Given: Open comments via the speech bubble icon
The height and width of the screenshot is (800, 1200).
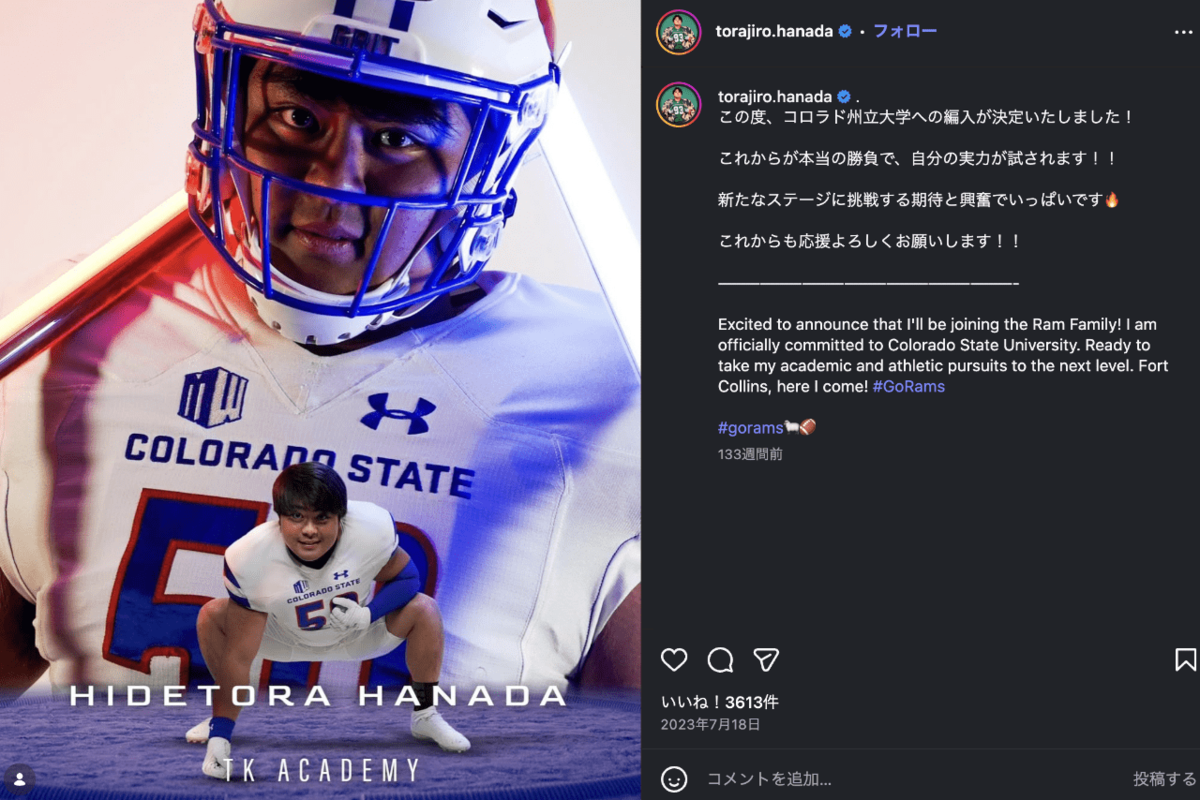Looking at the screenshot, I should 720,660.
